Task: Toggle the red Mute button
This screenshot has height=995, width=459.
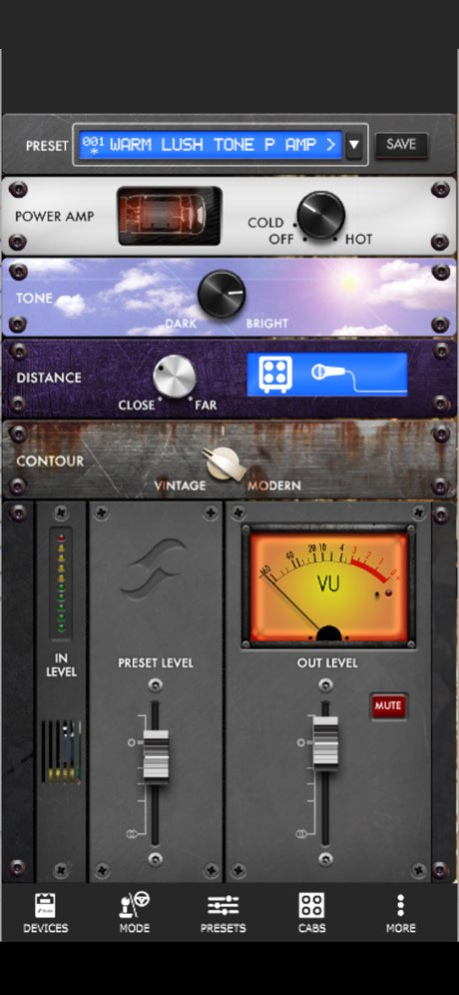Action: (388, 706)
